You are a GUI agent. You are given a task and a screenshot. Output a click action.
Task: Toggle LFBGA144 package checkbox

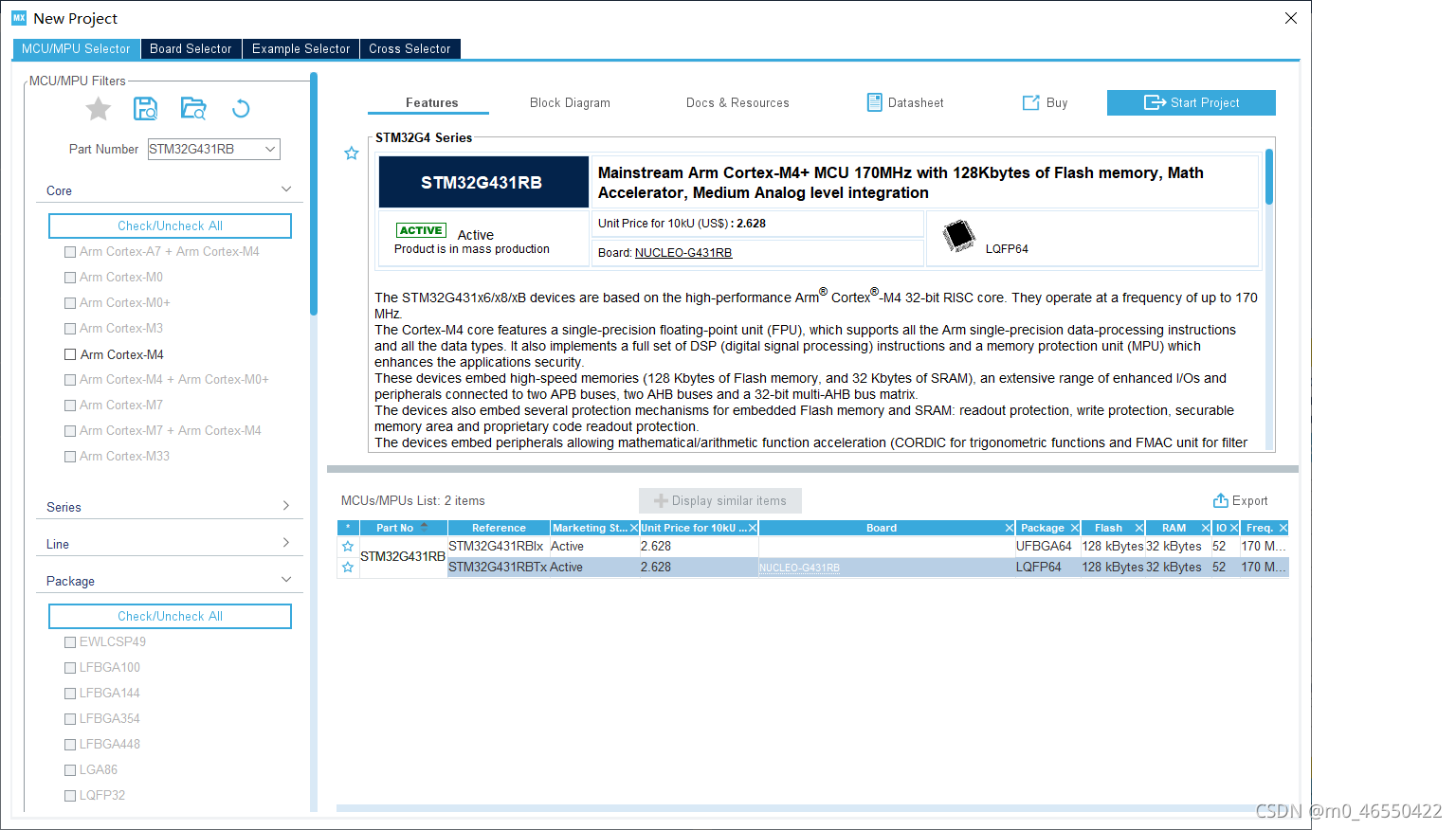tap(70, 694)
